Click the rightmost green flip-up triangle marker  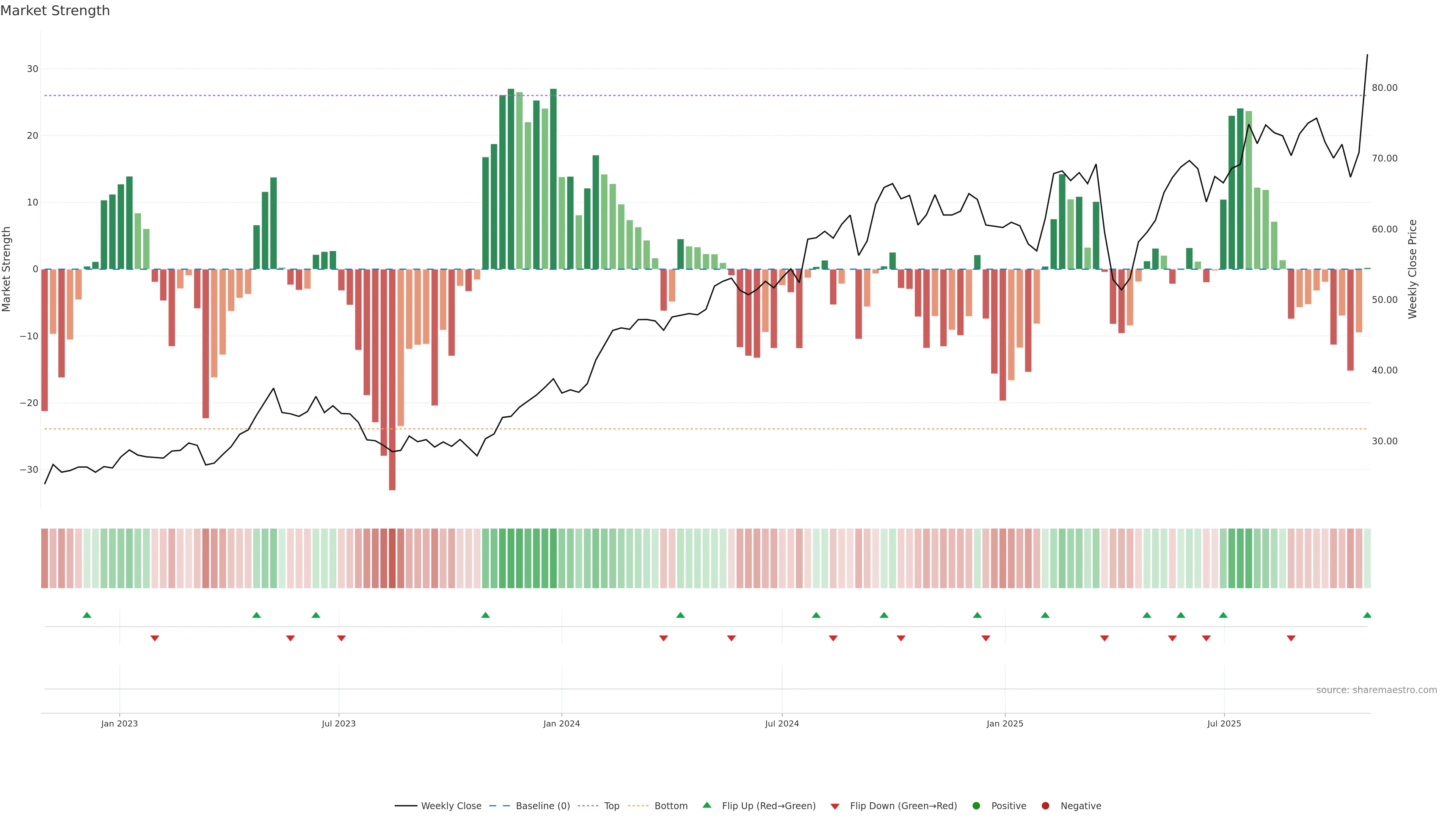[x=1367, y=615]
